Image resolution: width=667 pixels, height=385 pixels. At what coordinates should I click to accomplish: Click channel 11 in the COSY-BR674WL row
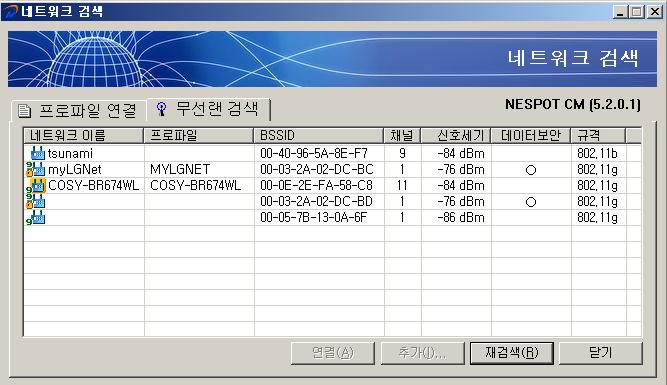[x=402, y=185]
